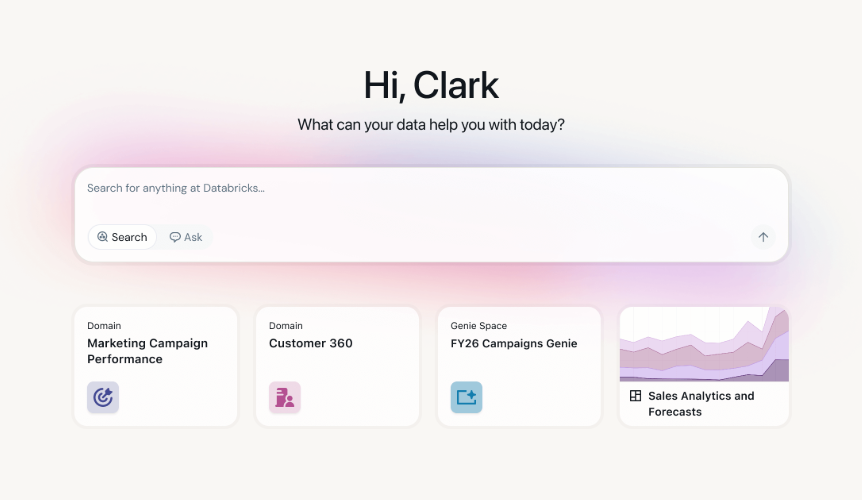The width and height of the screenshot is (862, 500).
Task: Click the Ask chat bubble icon
Action: point(175,237)
